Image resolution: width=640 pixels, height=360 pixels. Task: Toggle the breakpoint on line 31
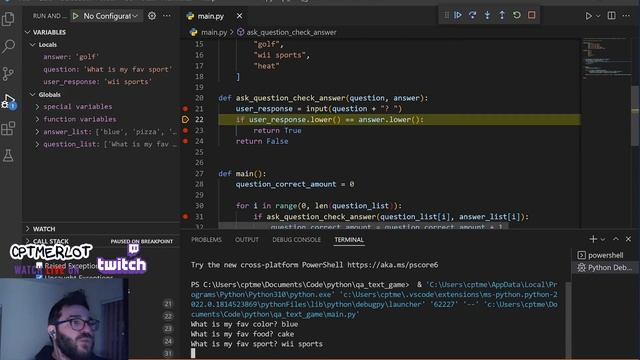[x=185, y=216]
